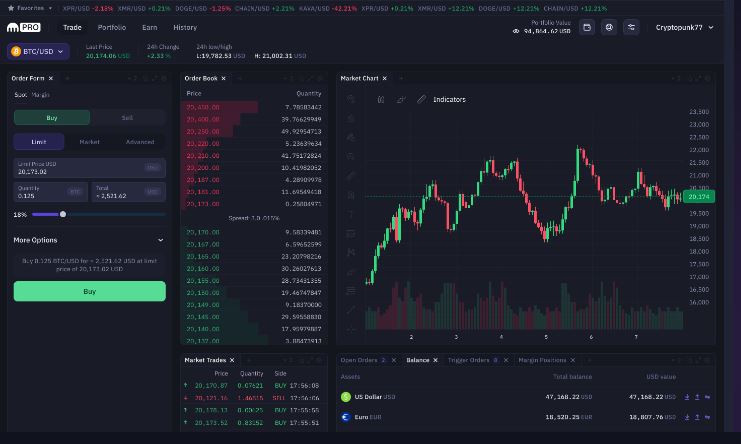Open the settings sliders icon in header
The width and height of the screenshot is (741, 444).
pyautogui.click(x=631, y=28)
